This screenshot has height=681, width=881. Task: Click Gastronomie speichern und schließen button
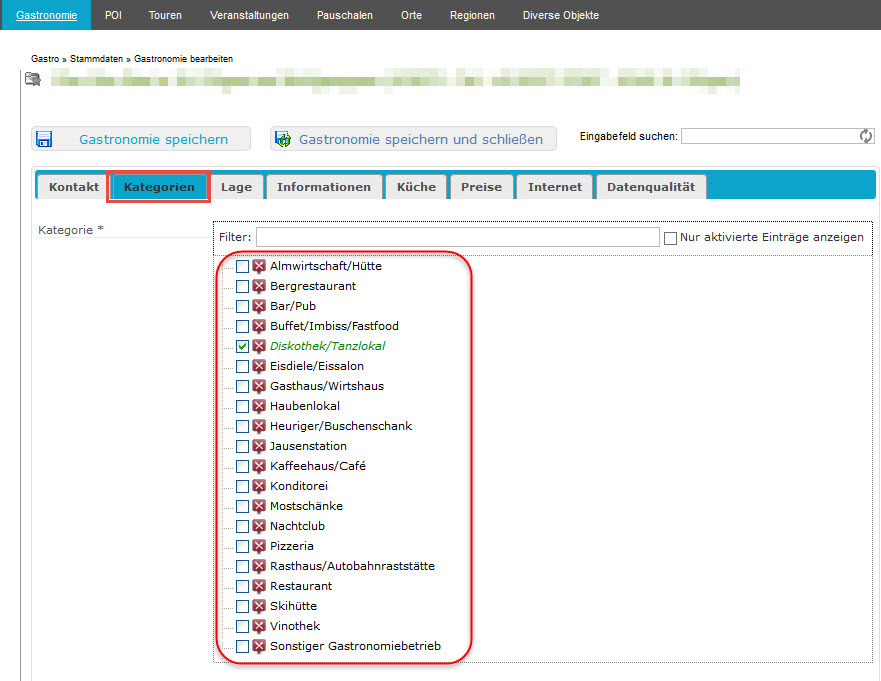(x=414, y=139)
